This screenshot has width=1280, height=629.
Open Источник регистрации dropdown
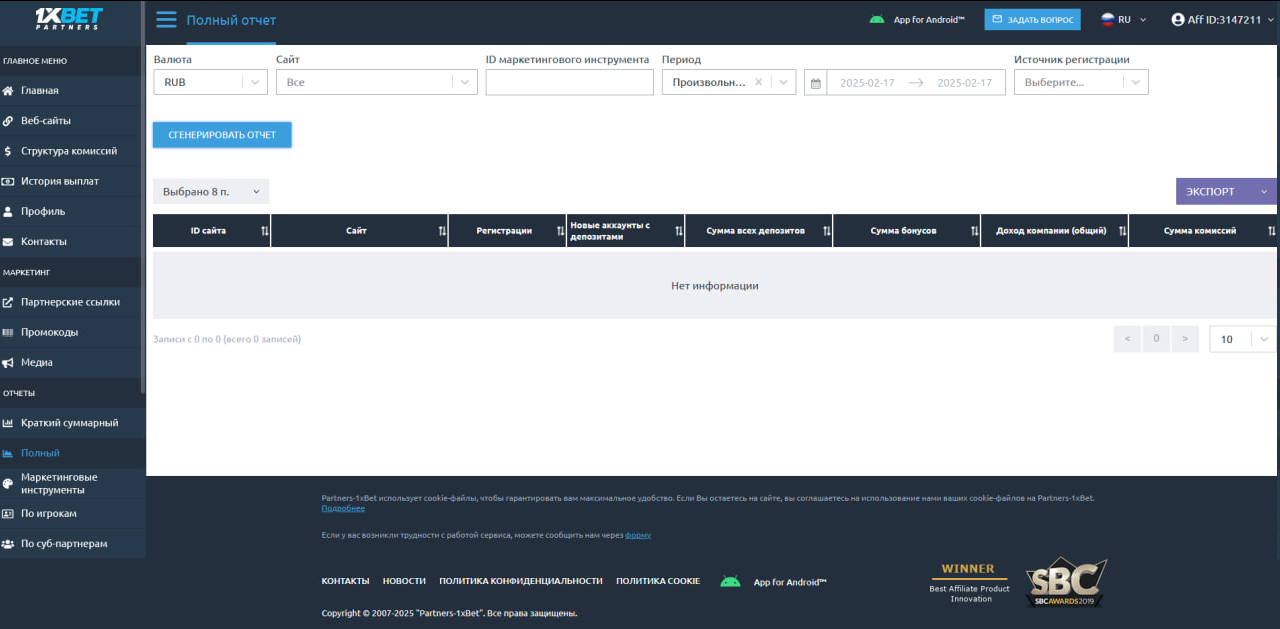(1080, 83)
